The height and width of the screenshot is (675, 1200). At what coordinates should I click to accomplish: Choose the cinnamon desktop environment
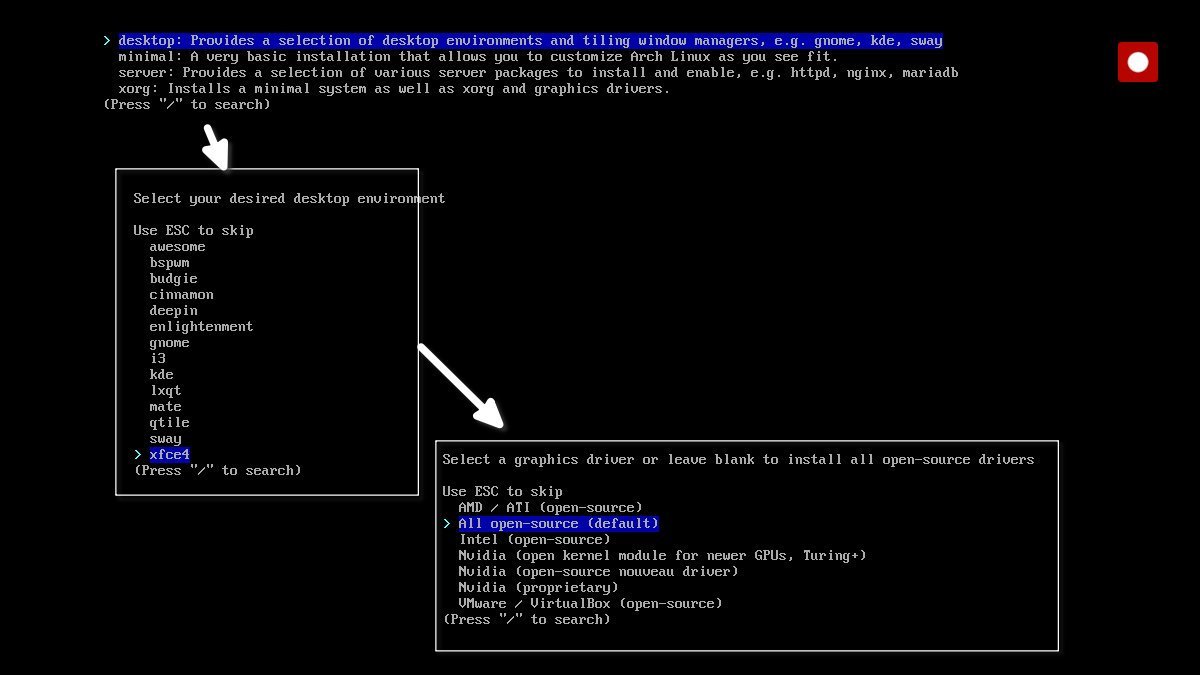click(x=181, y=294)
